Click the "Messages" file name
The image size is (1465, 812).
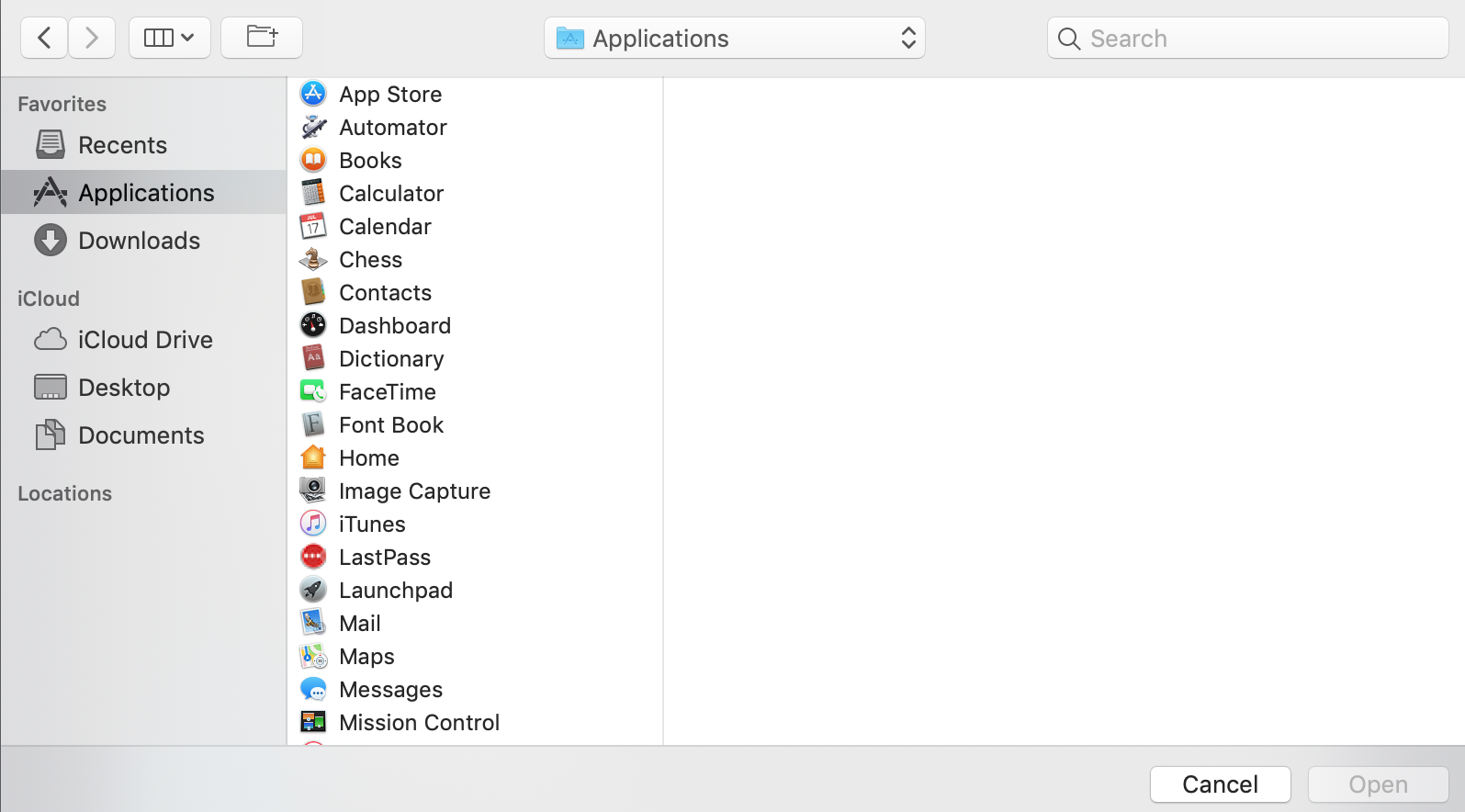pyautogui.click(x=391, y=690)
